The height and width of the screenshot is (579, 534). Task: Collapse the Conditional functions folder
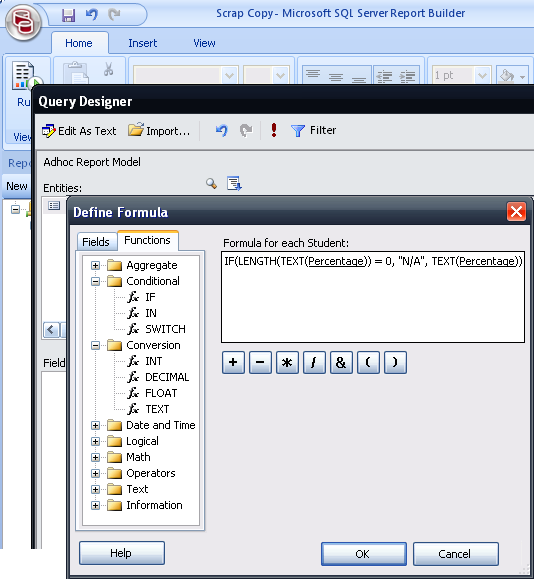click(95, 281)
